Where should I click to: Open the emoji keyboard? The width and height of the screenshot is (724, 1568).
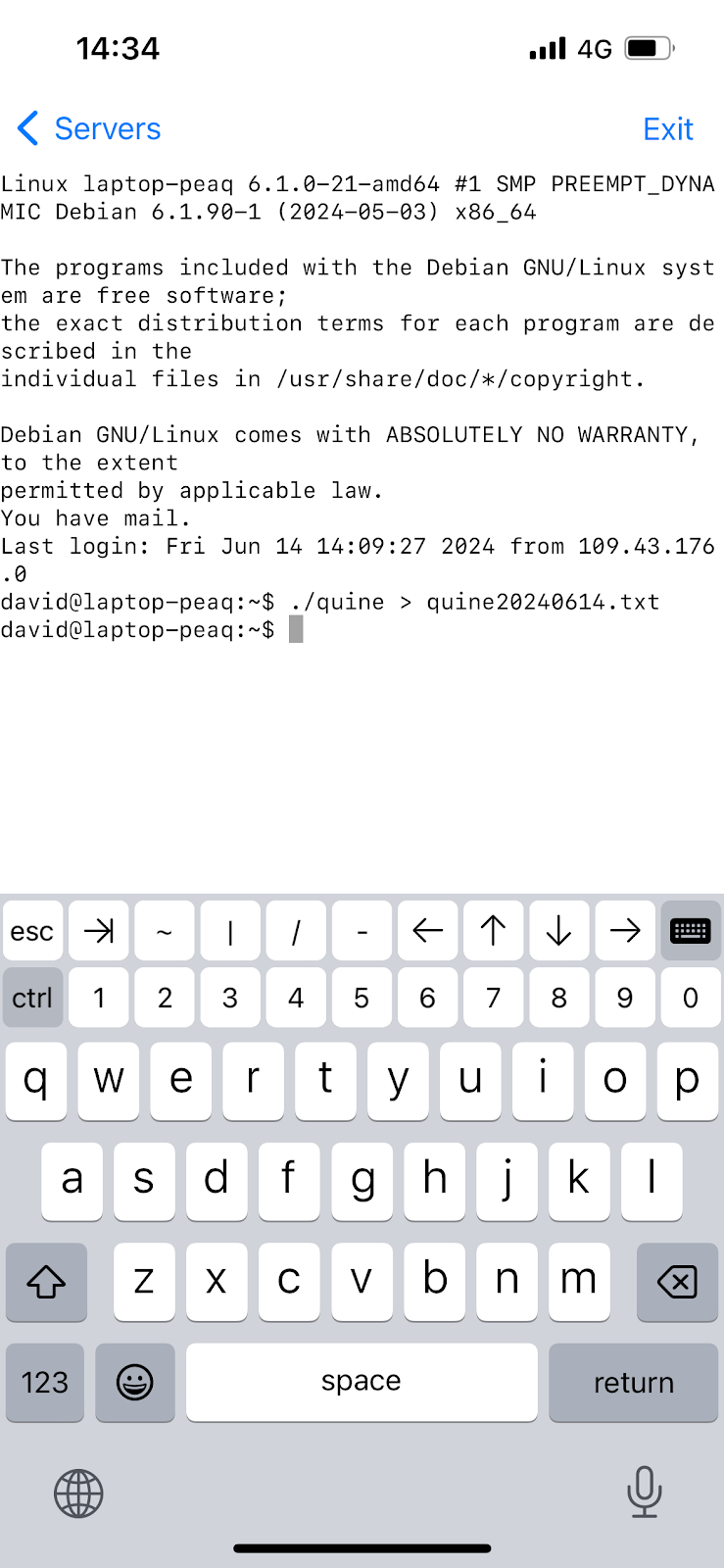click(x=135, y=1382)
